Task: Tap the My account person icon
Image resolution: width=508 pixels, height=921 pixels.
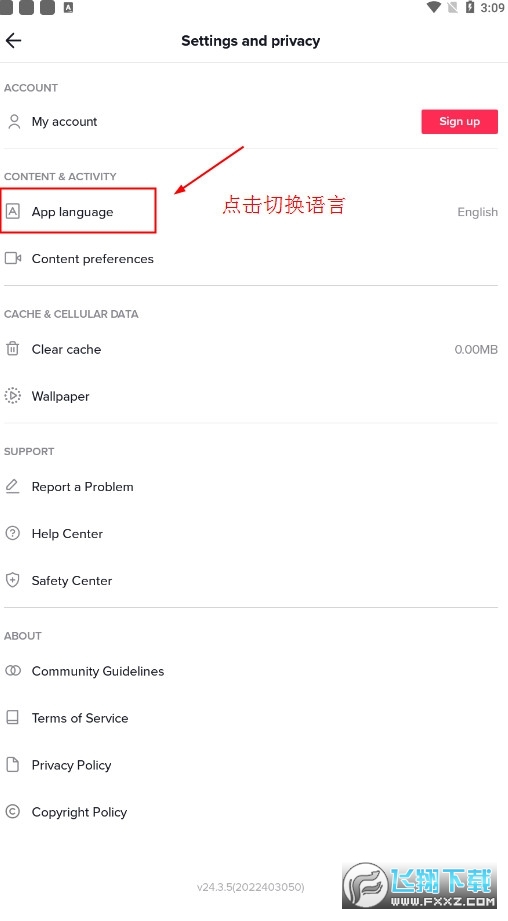Action: pyautogui.click(x=14, y=122)
